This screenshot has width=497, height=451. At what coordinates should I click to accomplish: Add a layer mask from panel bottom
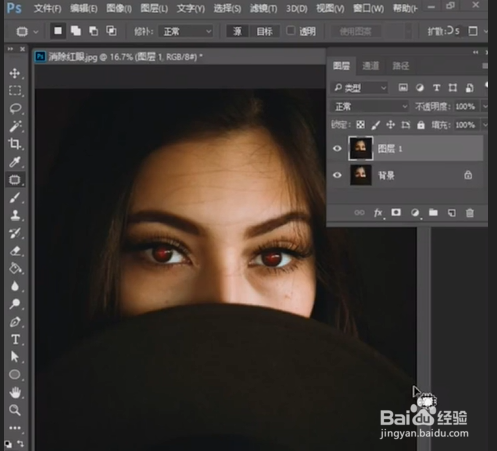396,212
